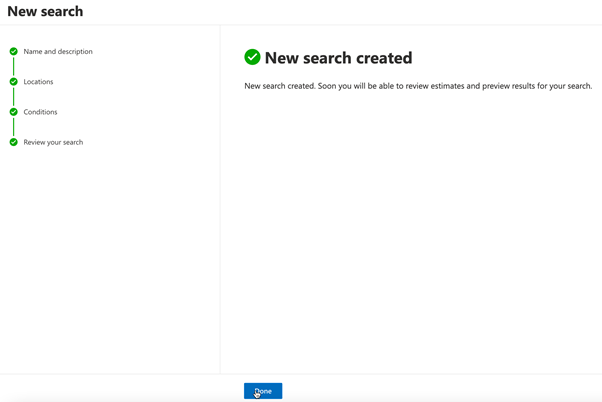Click connector line between Conditions and Review steps

(14, 127)
